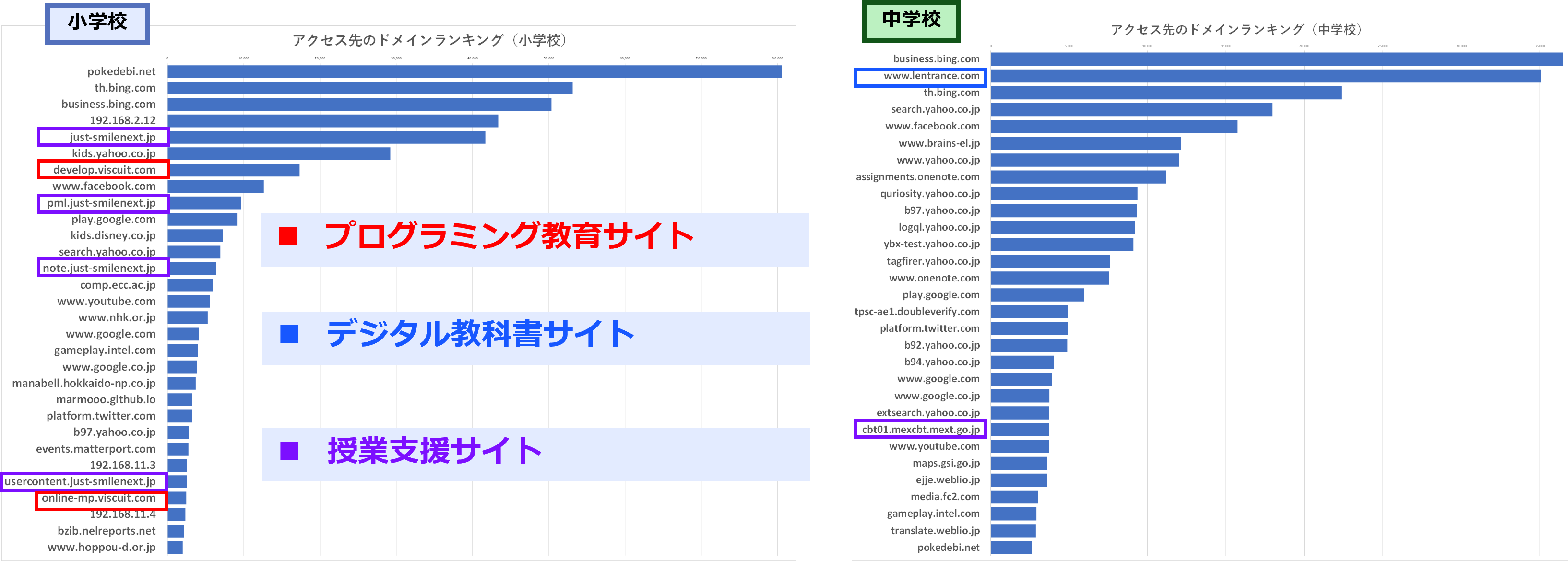Click the blue square before デジタル教科書サイト
1568x561 pixels.
tap(289, 334)
